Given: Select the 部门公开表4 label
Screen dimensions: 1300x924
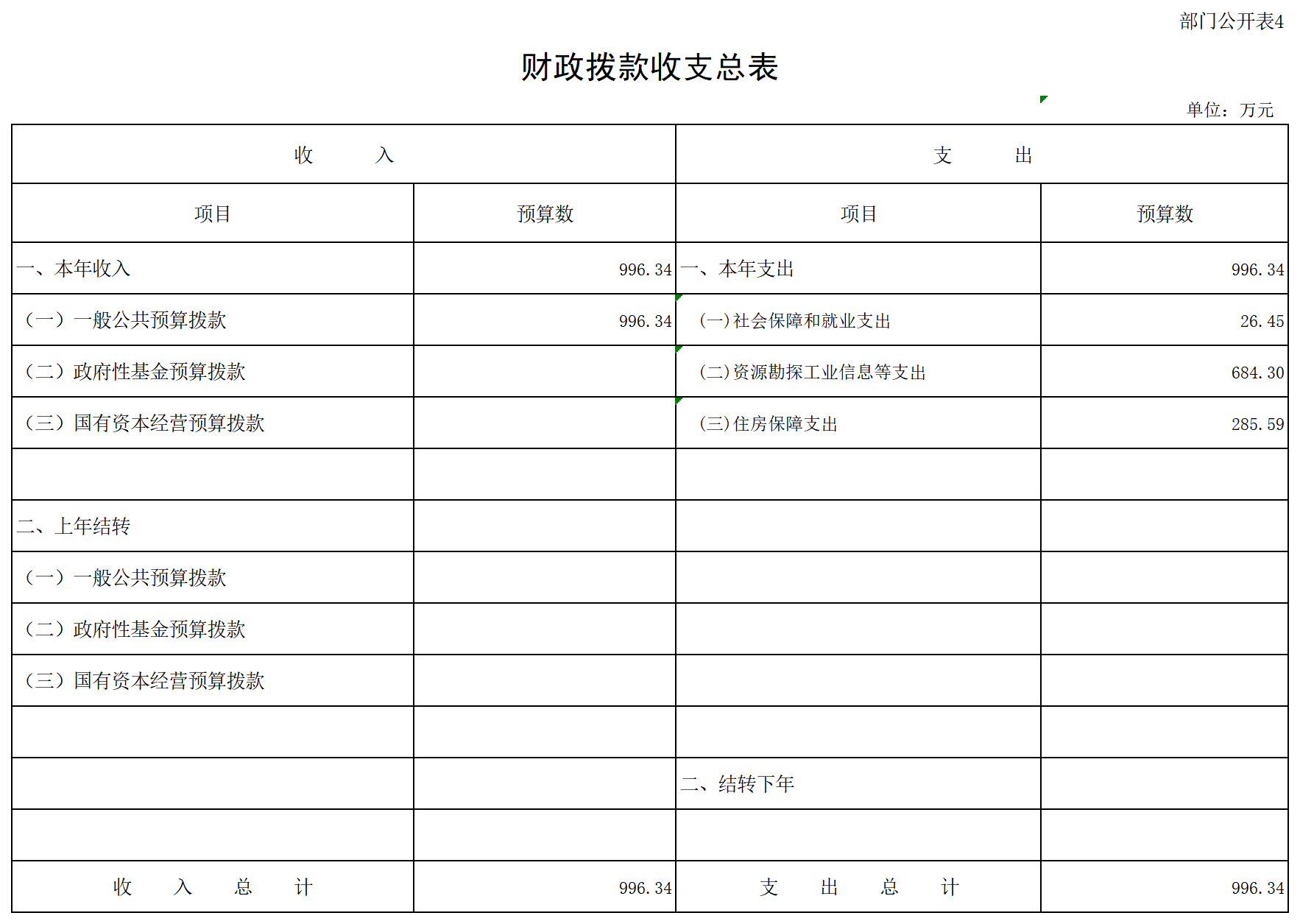Looking at the screenshot, I should (1232, 21).
